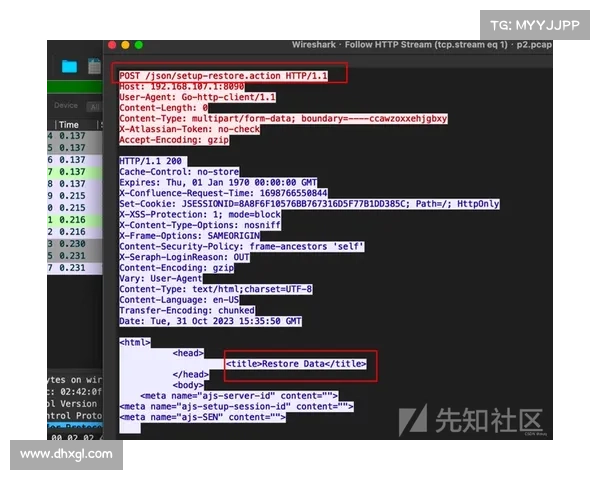Select the green packet row '1 0.216'

75,220
